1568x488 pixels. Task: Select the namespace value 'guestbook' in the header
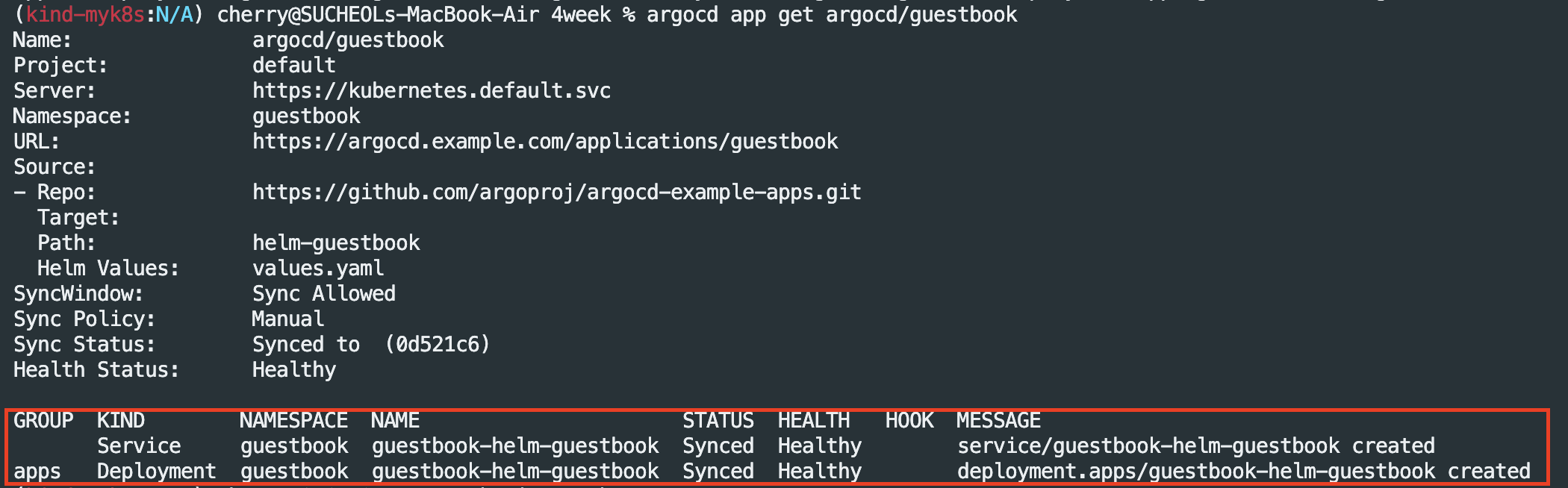(306, 116)
